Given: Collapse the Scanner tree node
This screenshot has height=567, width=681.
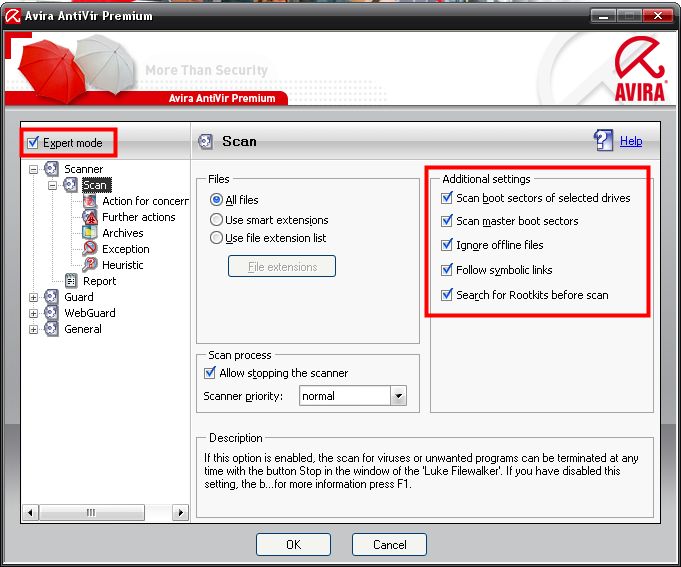Looking at the screenshot, I should [34, 169].
